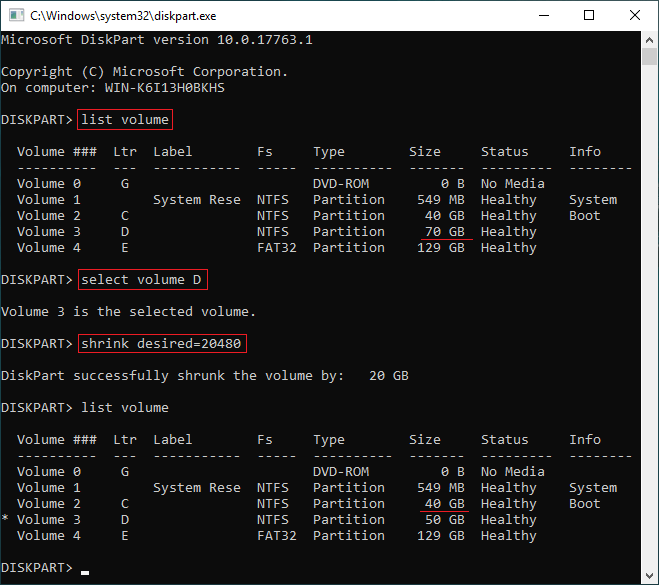Click the 'successfully shrunk the volume' message
This screenshot has height=585, width=659.
click(170, 376)
